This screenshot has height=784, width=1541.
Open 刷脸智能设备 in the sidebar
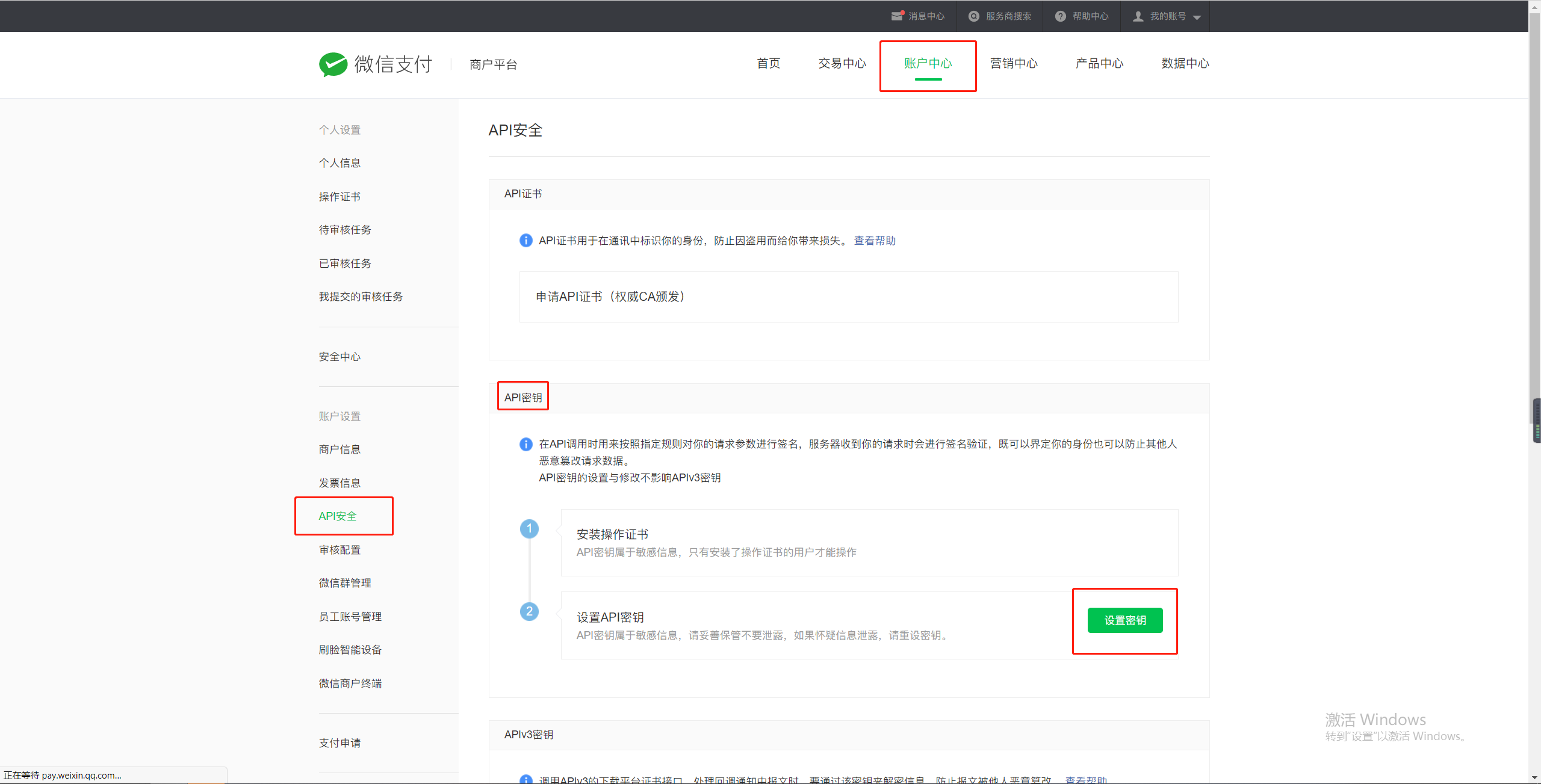(x=350, y=650)
